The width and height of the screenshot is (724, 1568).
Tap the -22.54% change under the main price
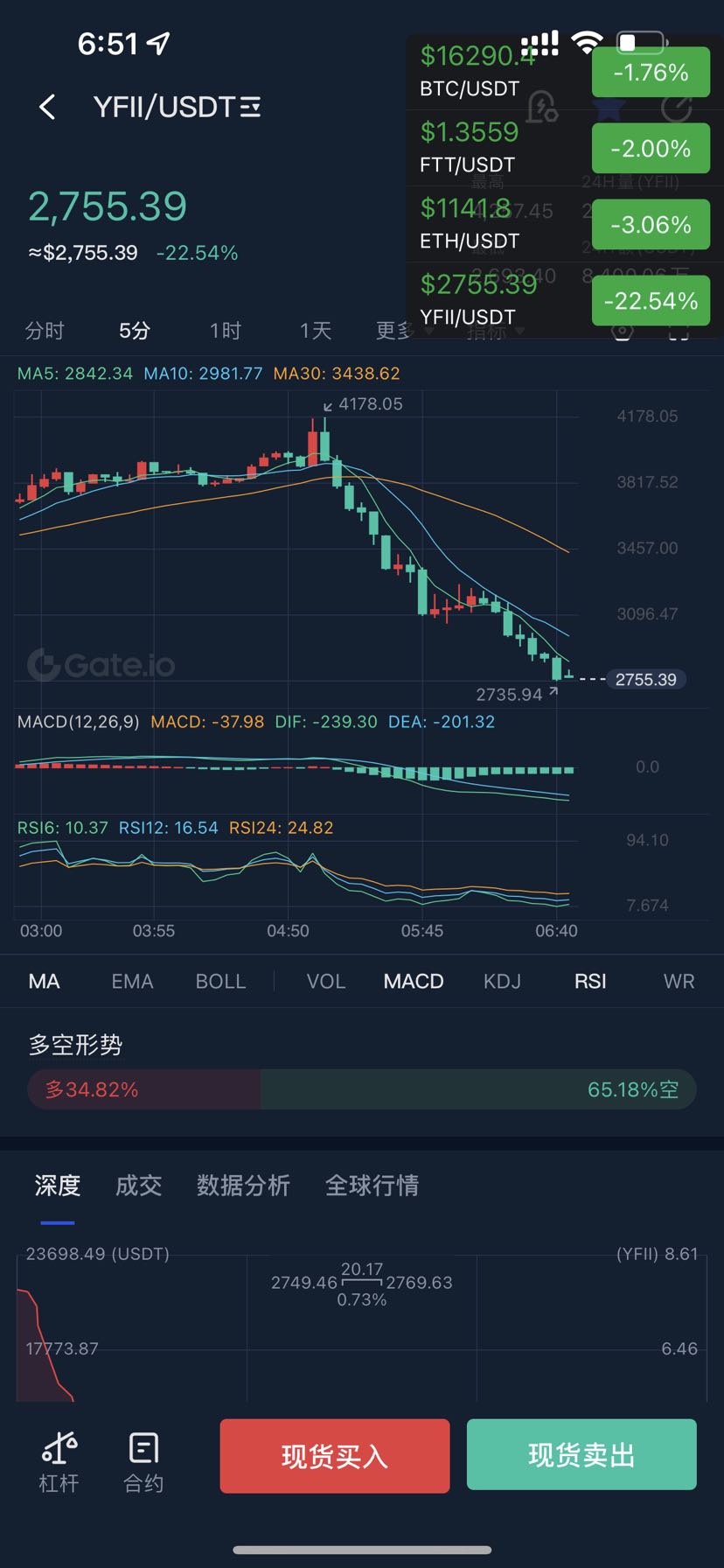(x=197, y=253)
